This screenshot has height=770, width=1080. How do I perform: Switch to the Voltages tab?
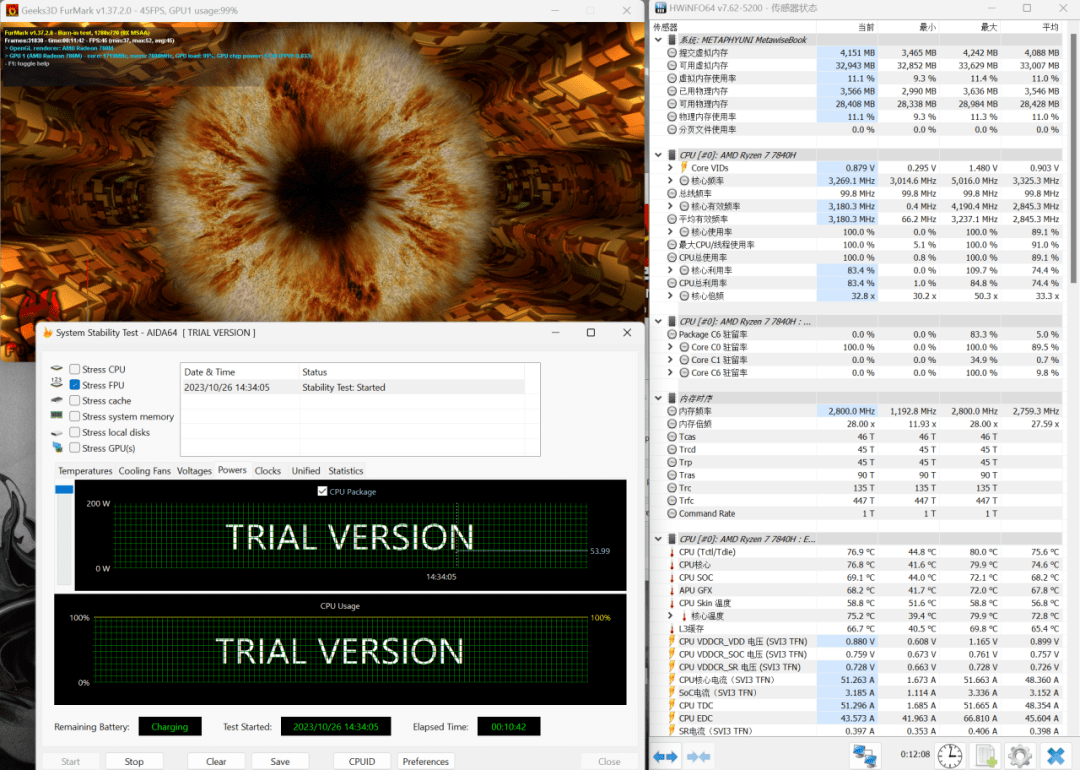(x=194, y=471)
